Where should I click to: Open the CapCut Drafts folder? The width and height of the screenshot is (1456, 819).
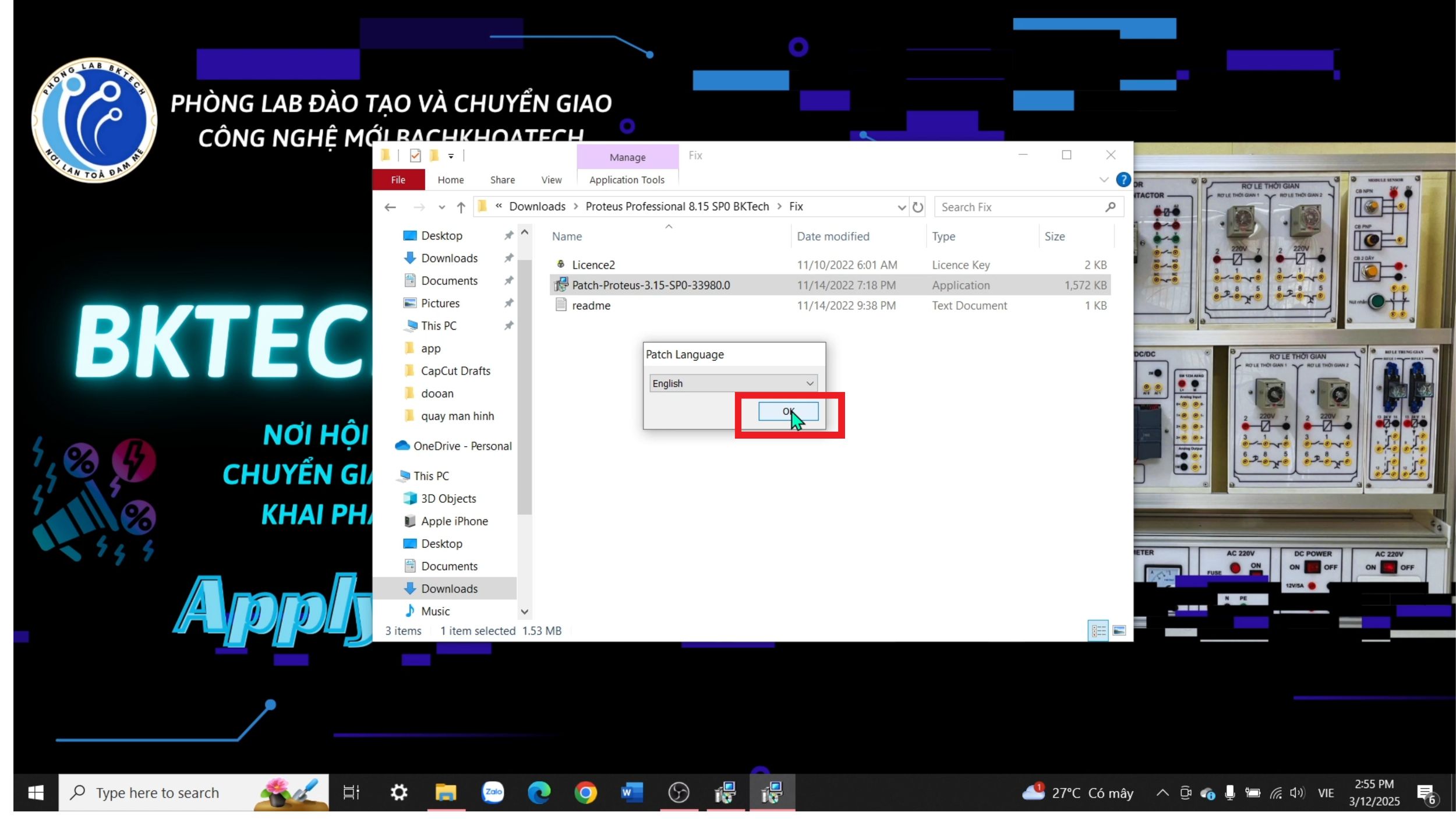point(455,370)
